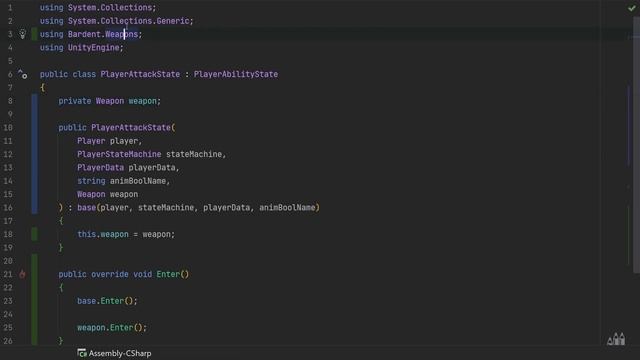Click the inheritance gutter icon beside PlayerAttackState class

22,74
